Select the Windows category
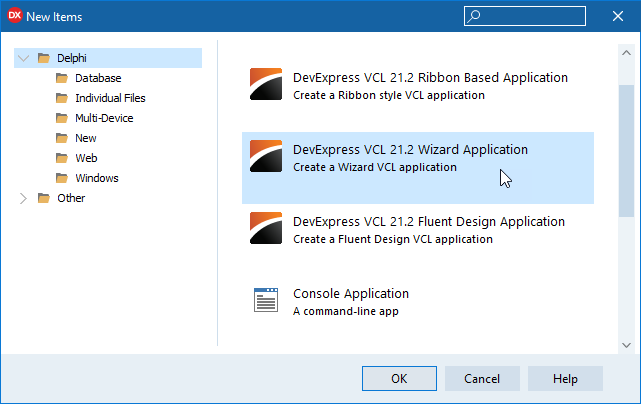641x404 pixels. (x=97, y=178)
